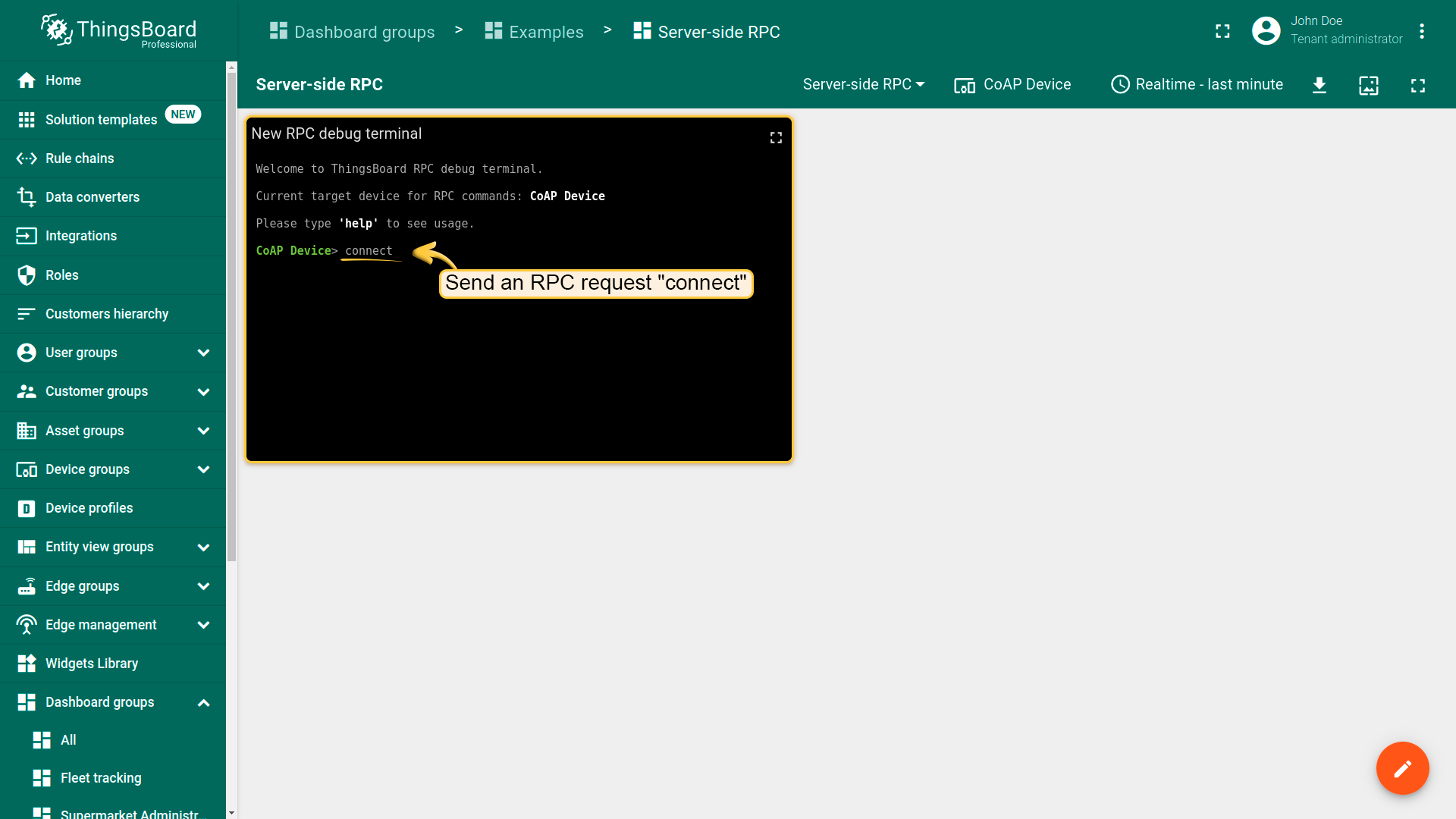Open the user menu three-dots icon

pos(1422,31)
